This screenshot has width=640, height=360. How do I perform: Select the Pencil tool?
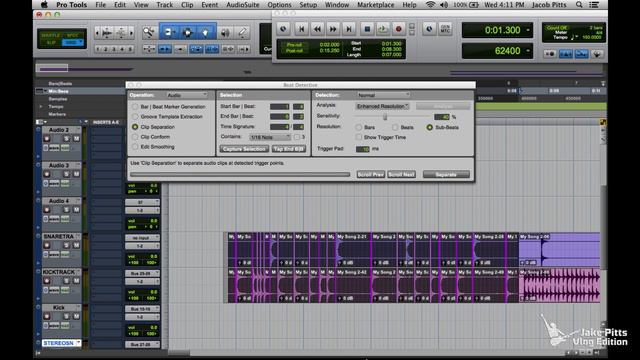(242, 33)
